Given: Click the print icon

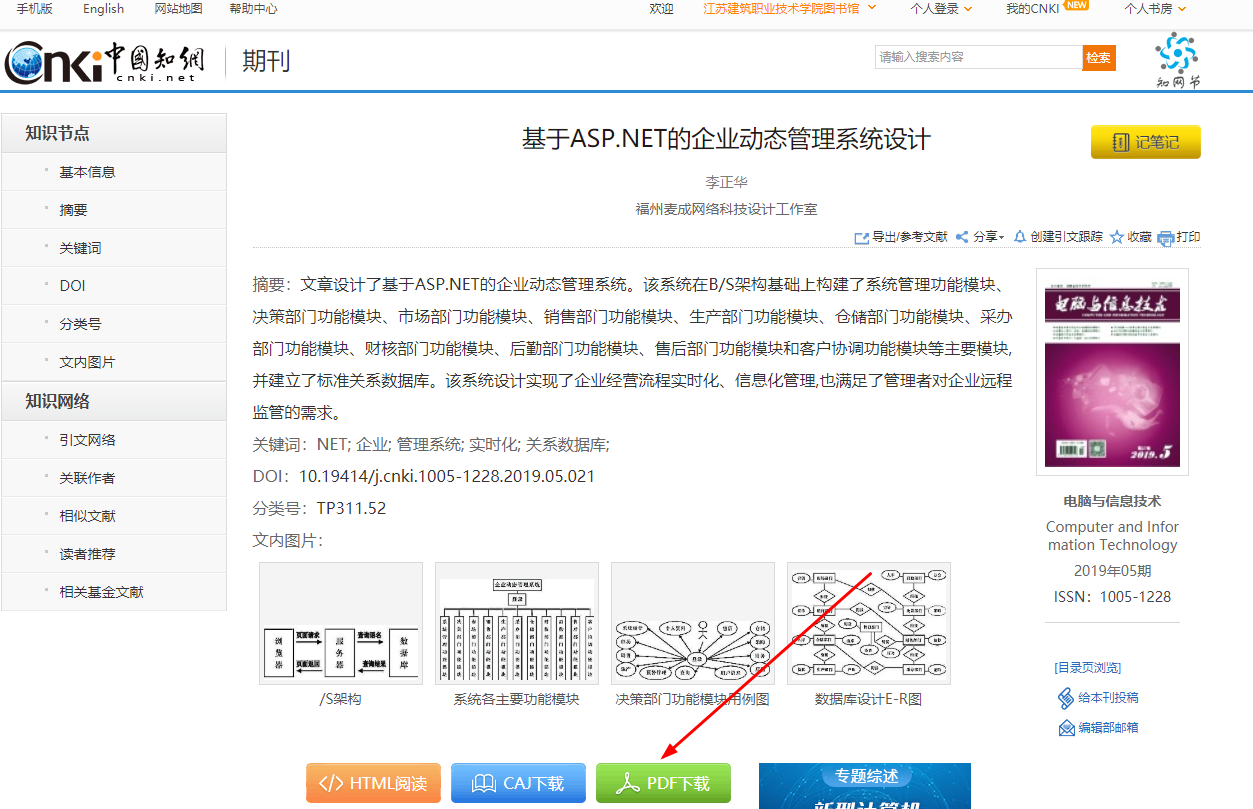Looking at the screenshot, I should point(1165,238).
